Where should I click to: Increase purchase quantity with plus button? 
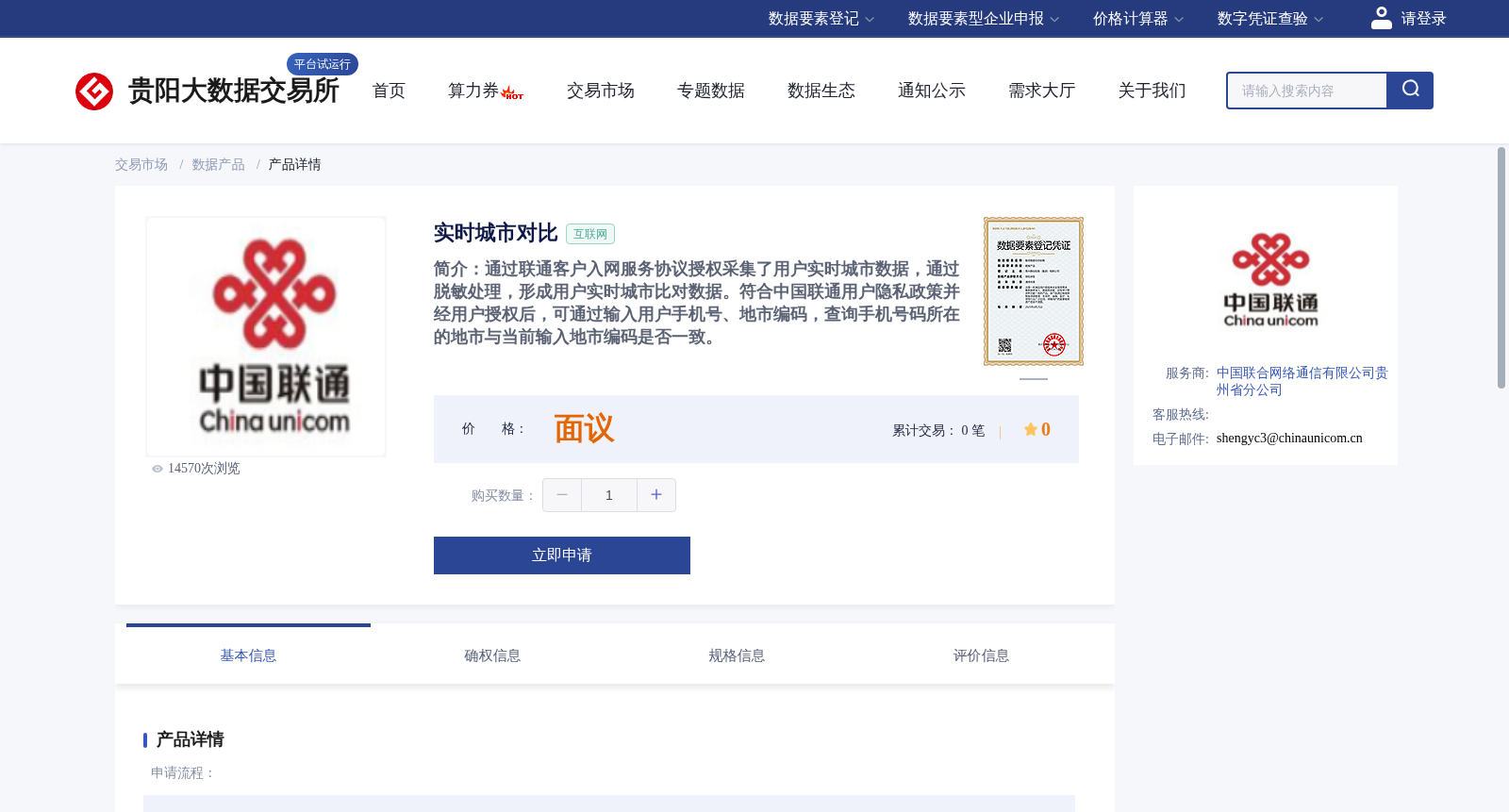(656, 495)
